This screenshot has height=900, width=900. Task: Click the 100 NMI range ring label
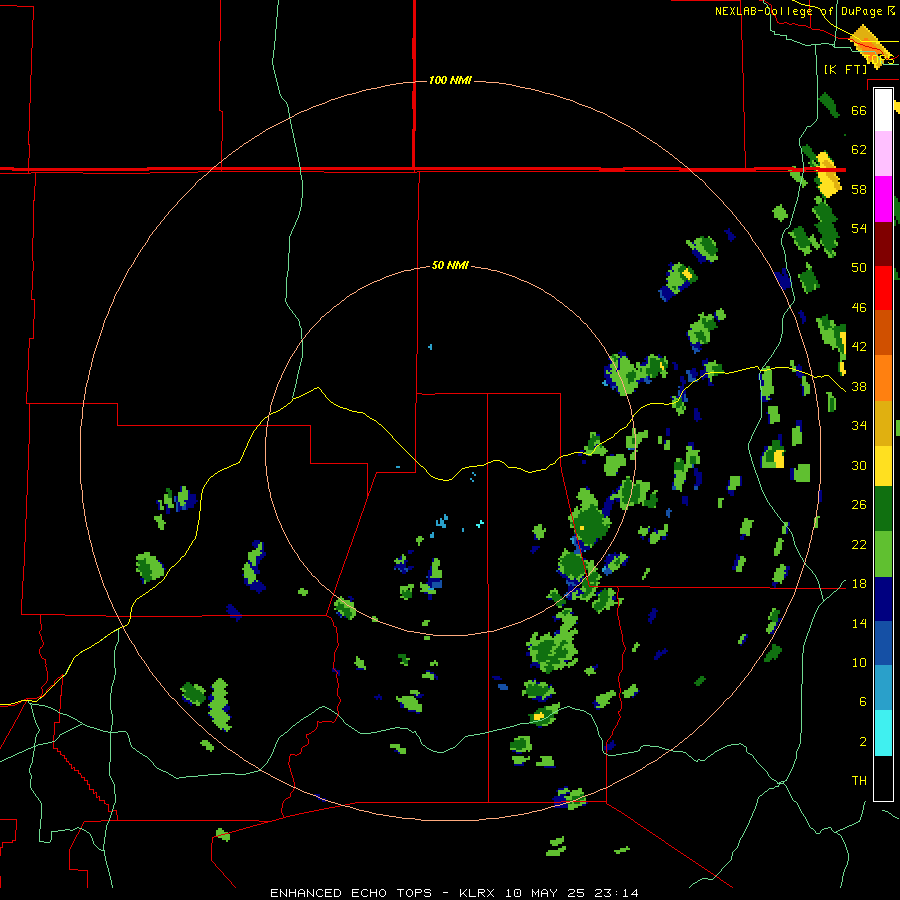click(450, 80)
